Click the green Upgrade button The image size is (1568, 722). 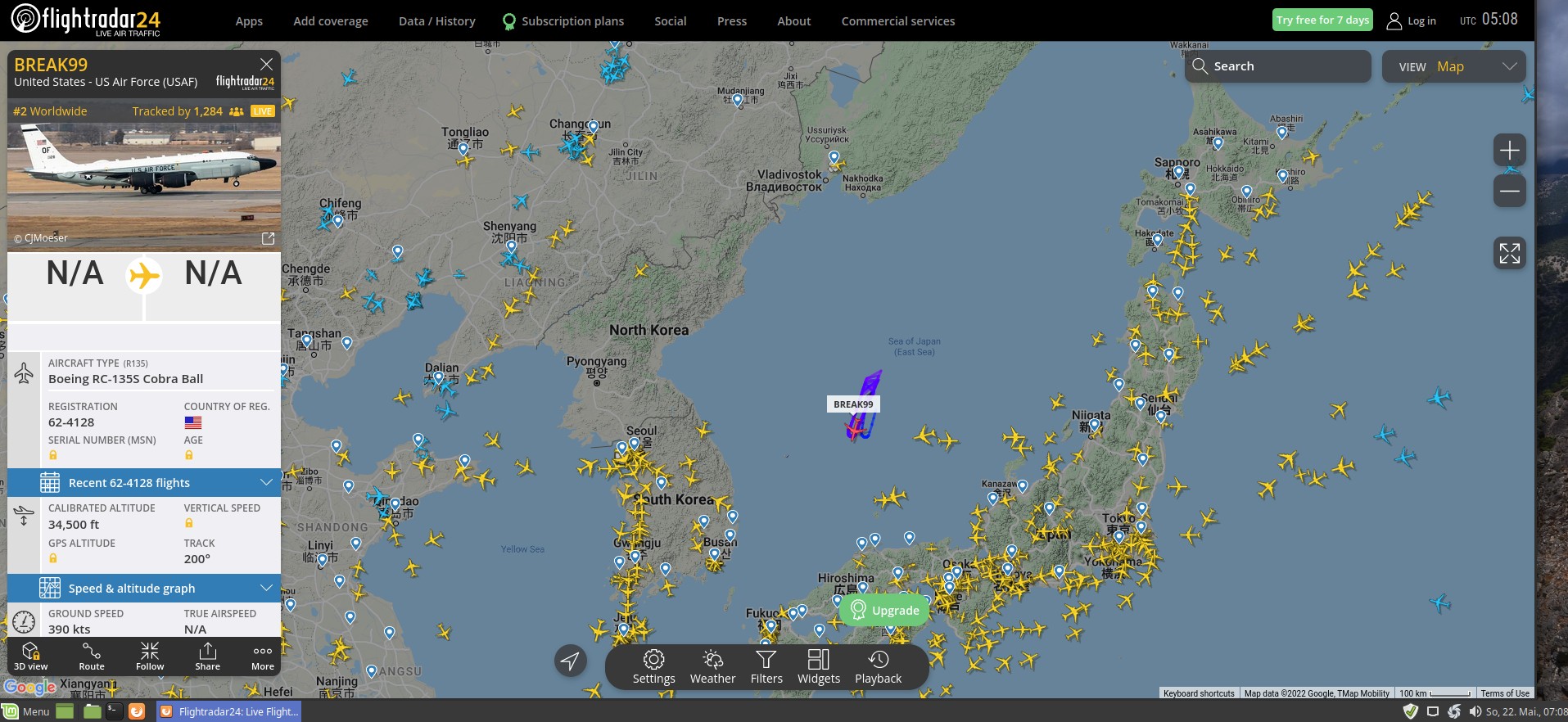click(x=884, y=610)
